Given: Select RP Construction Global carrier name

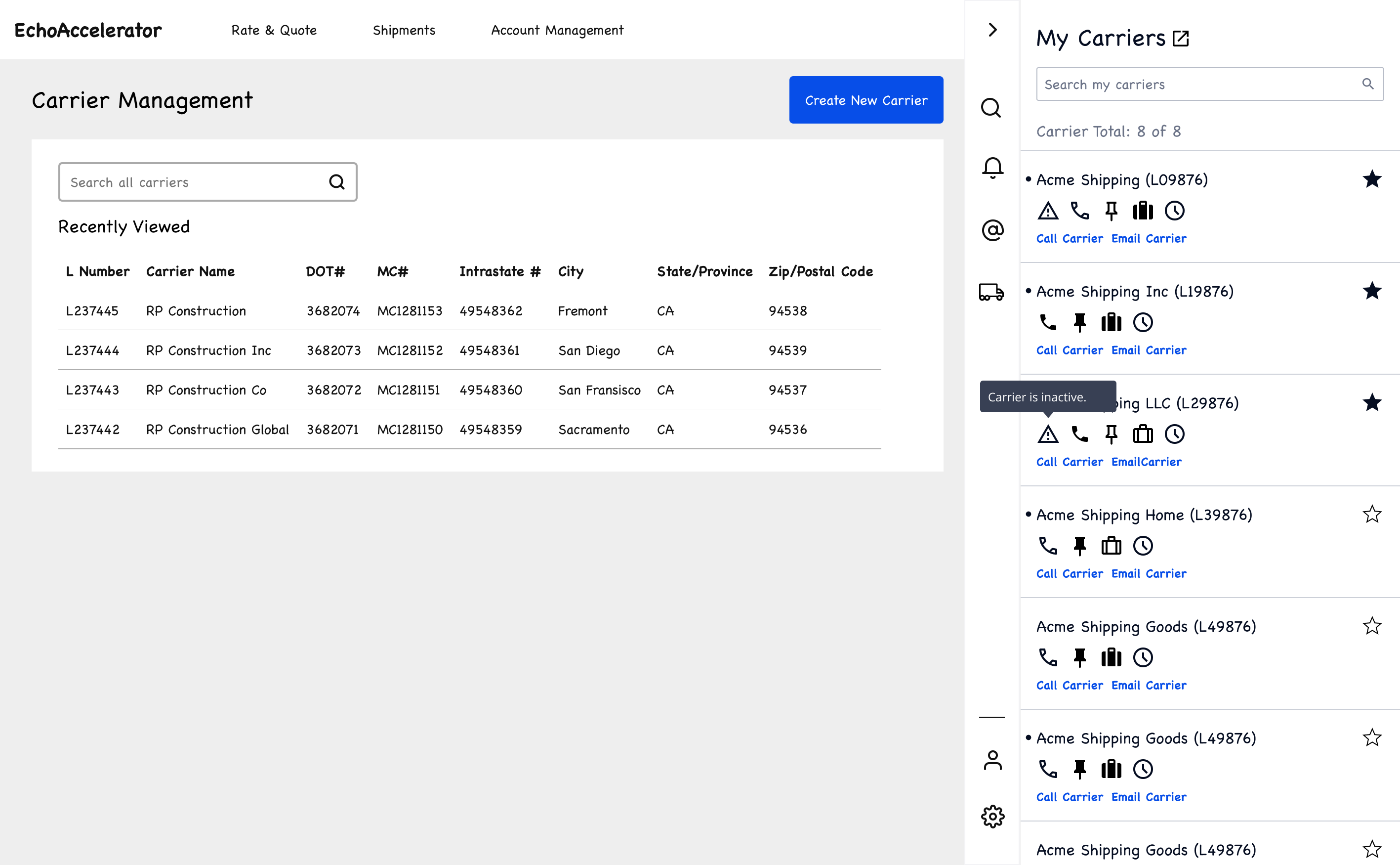Looking at the screenshot, I should point(217,430).
